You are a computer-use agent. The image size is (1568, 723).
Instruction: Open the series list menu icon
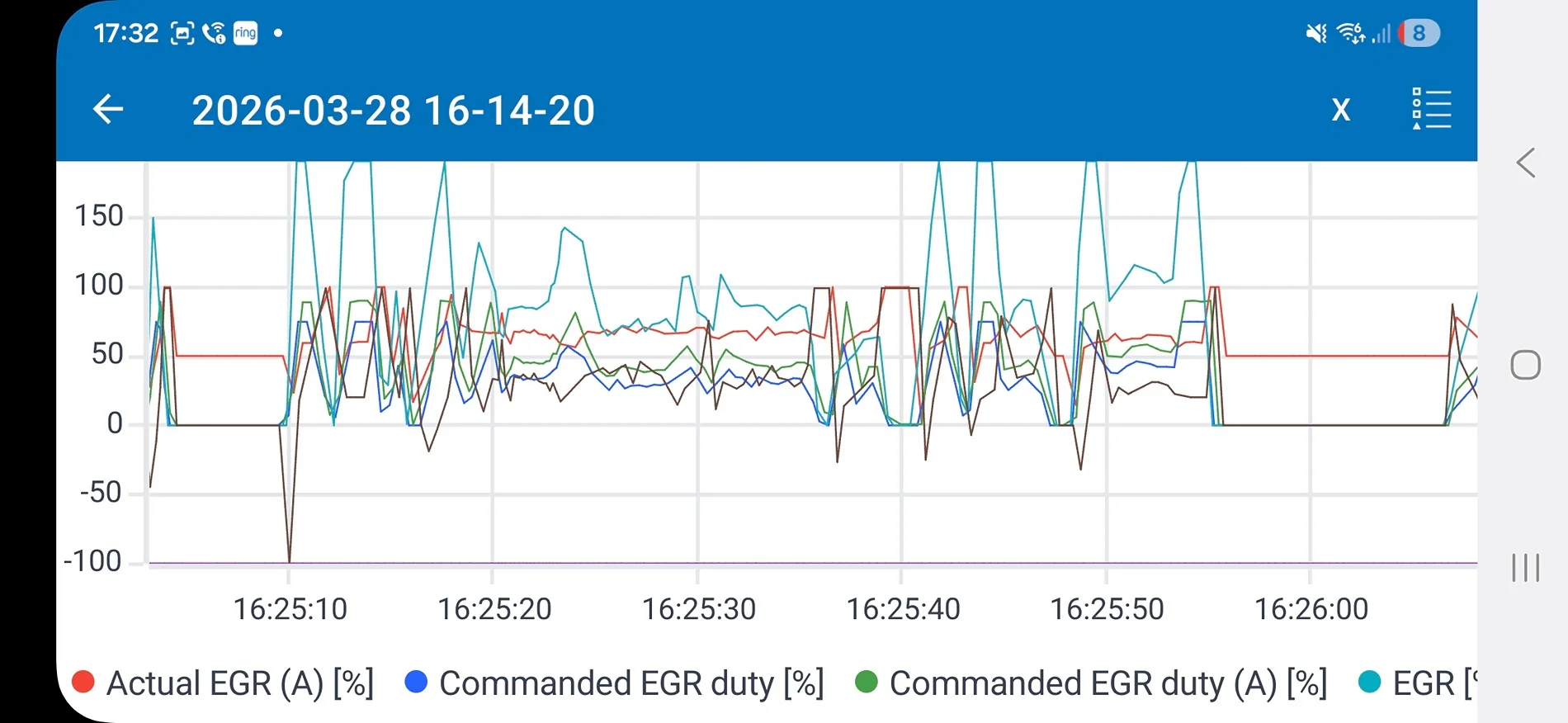[1431, 109]
